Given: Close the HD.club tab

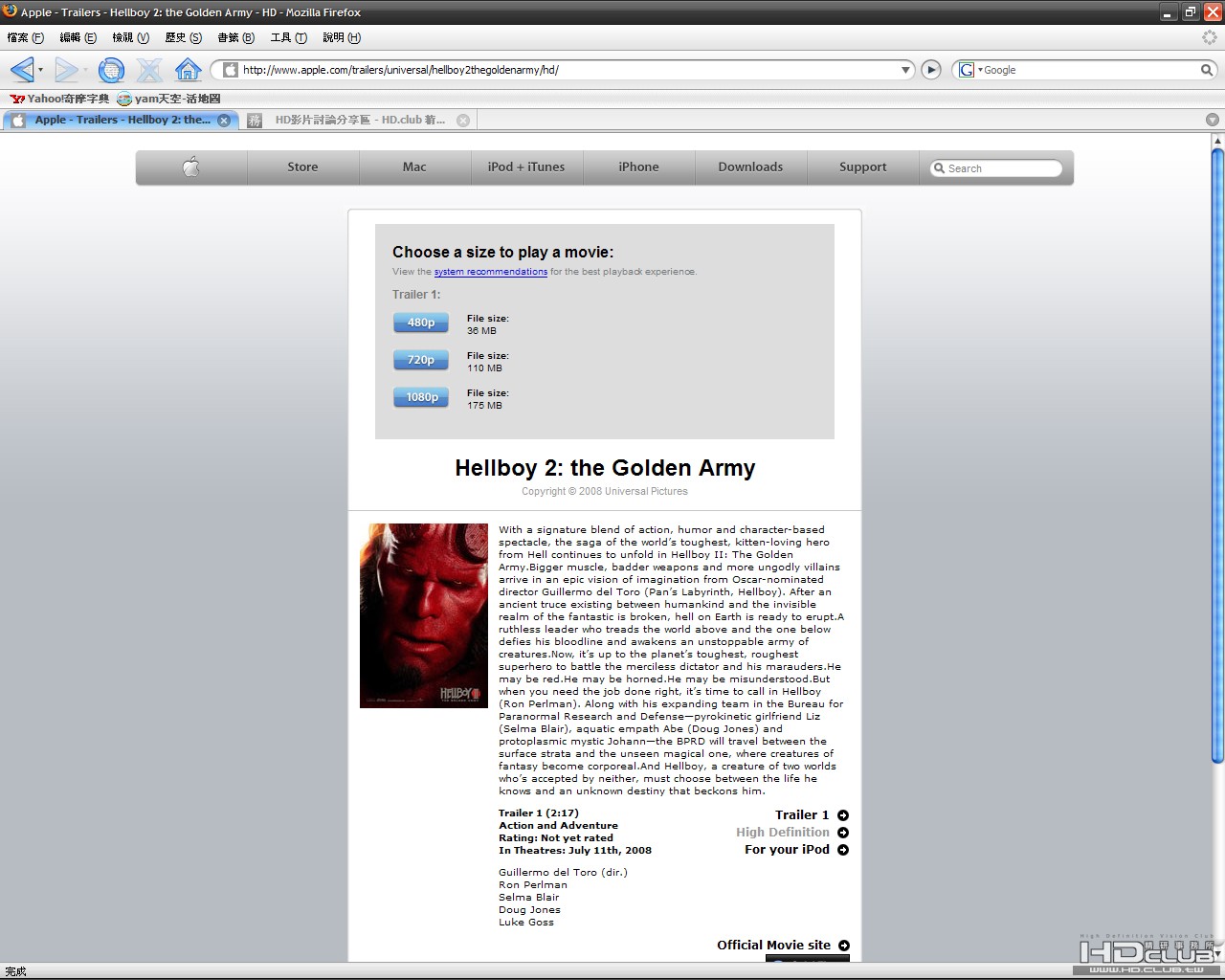Looking at the screenshot, I should pos(463,120).
